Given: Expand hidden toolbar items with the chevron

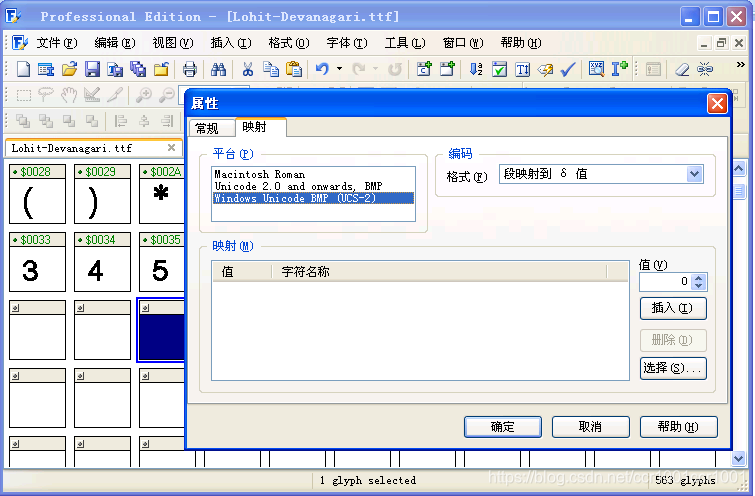Looking at the screenshot, I should click(741, 65).
